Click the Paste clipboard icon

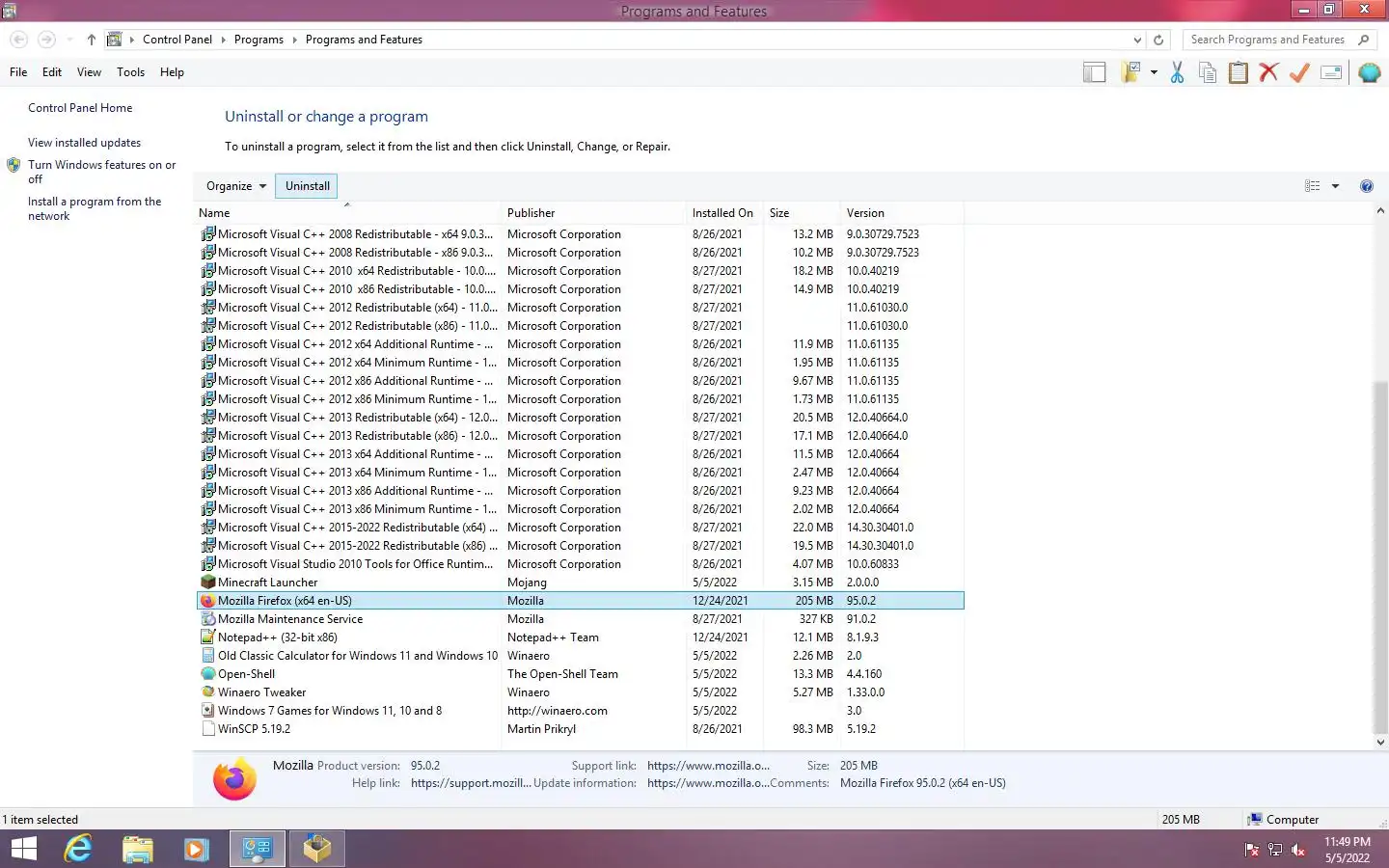(x=1239, y=72)
